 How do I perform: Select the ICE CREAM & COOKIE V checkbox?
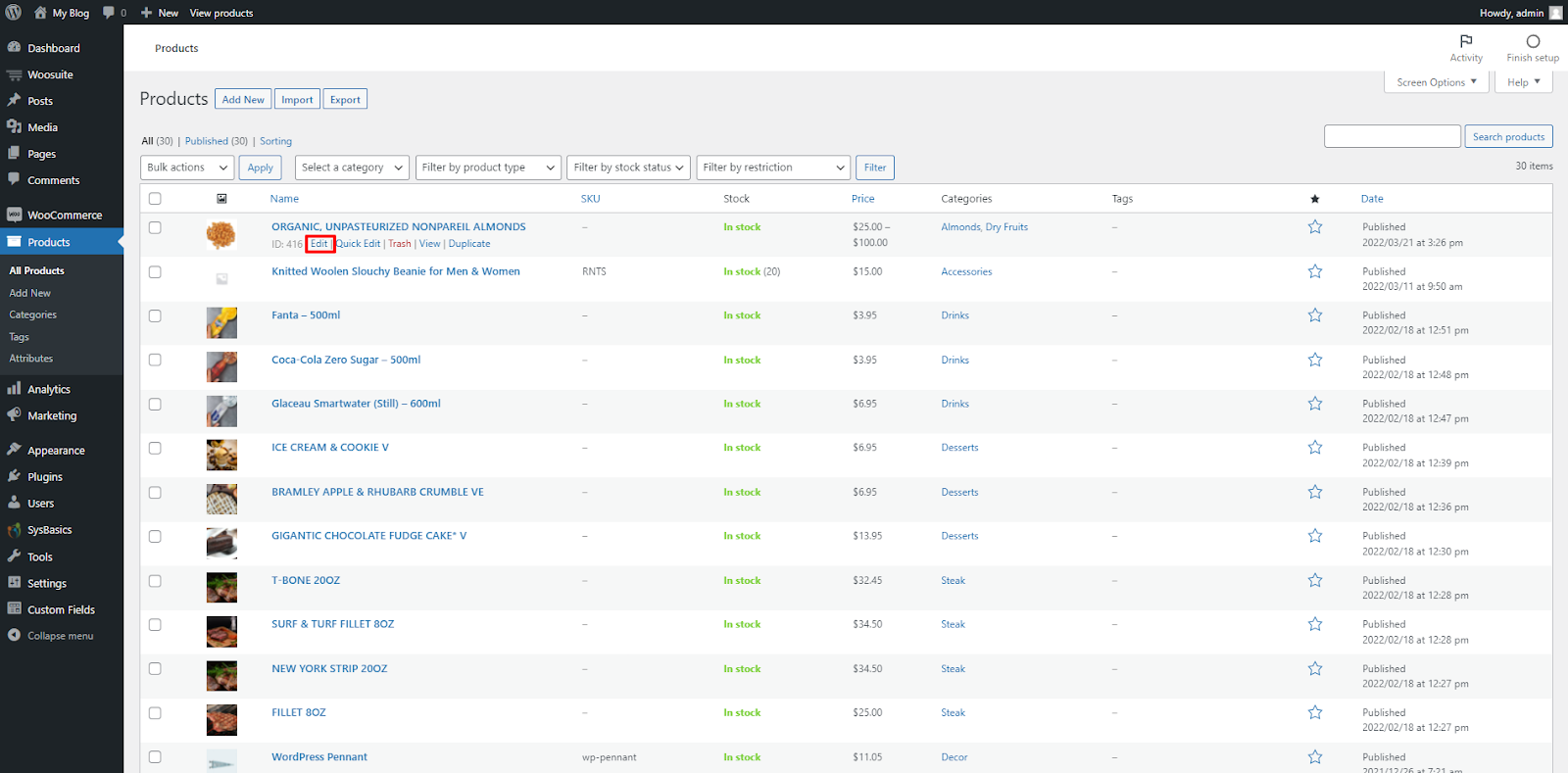[x=155, y=448]
